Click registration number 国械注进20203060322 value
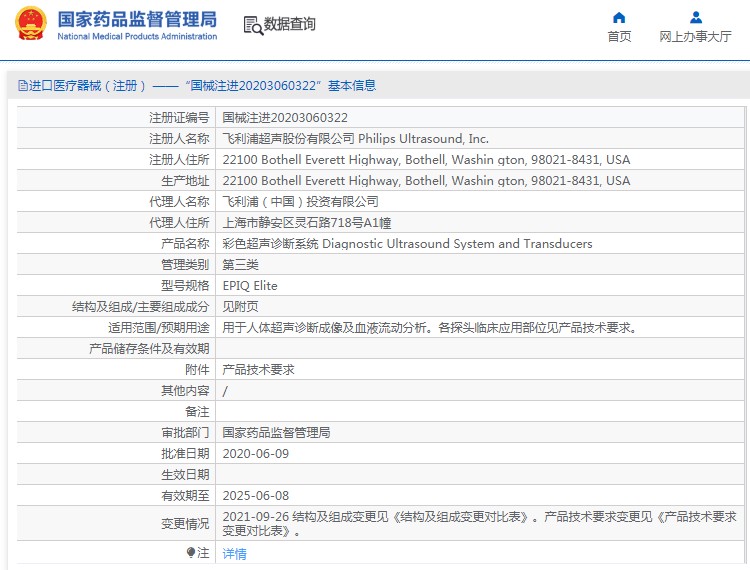 285,118
